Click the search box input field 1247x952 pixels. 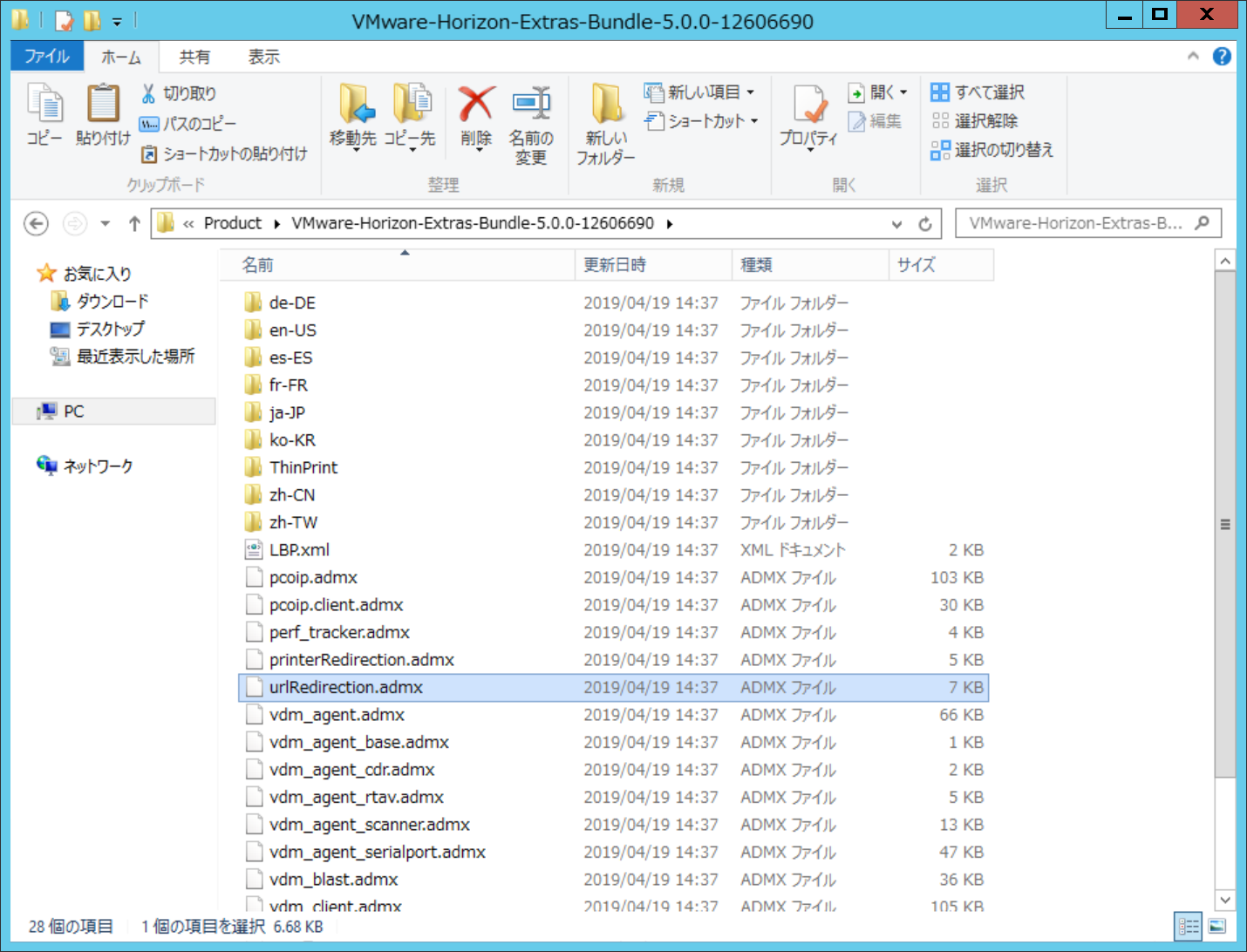coord(1076,223)
